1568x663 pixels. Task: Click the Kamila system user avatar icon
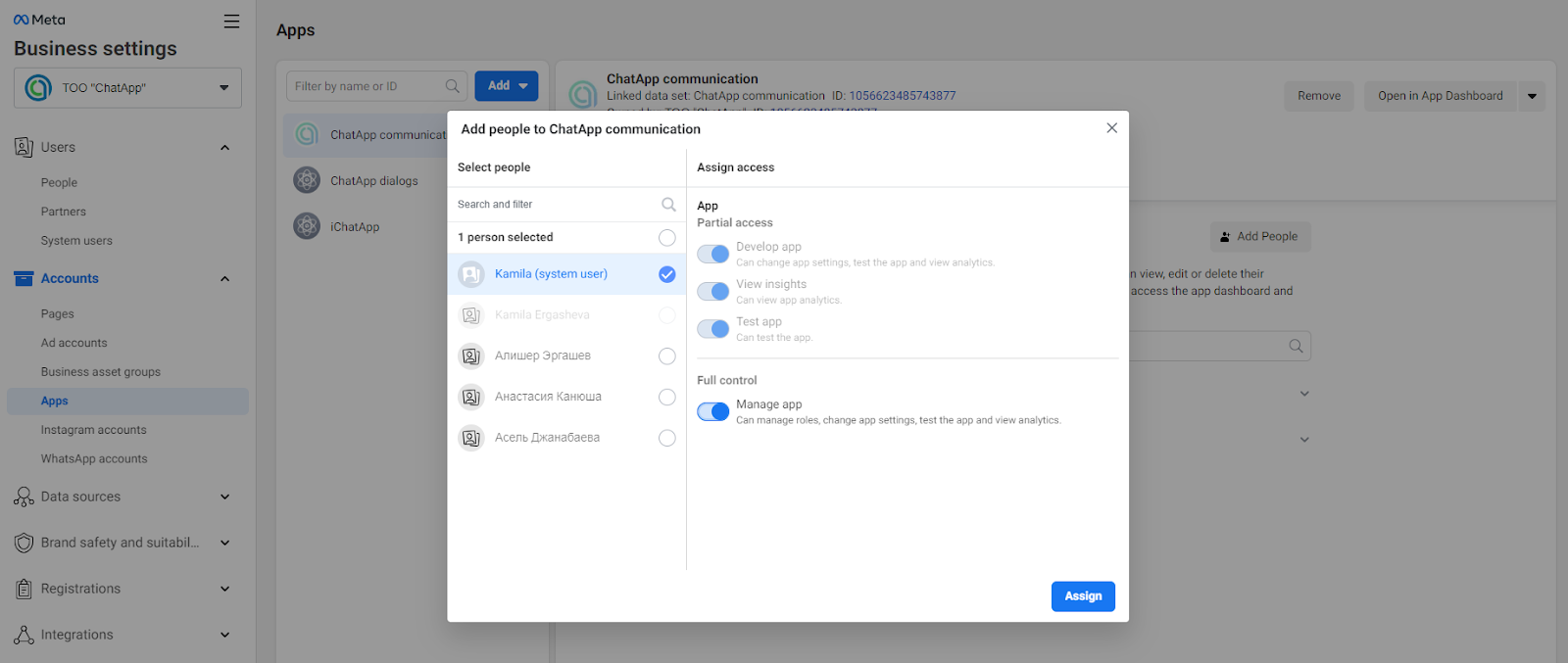pyautogui.click(x=471, y=274)
